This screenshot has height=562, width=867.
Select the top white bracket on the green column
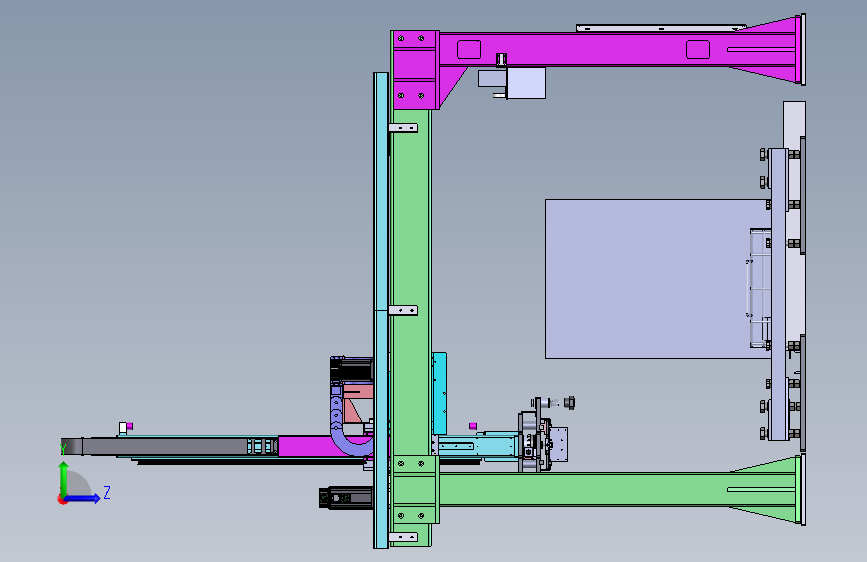403,128
